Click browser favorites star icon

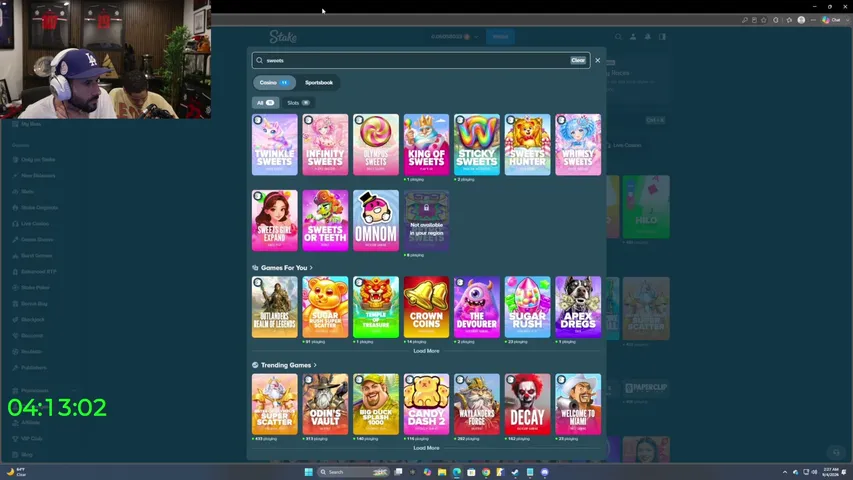click(x=764, y=20)
